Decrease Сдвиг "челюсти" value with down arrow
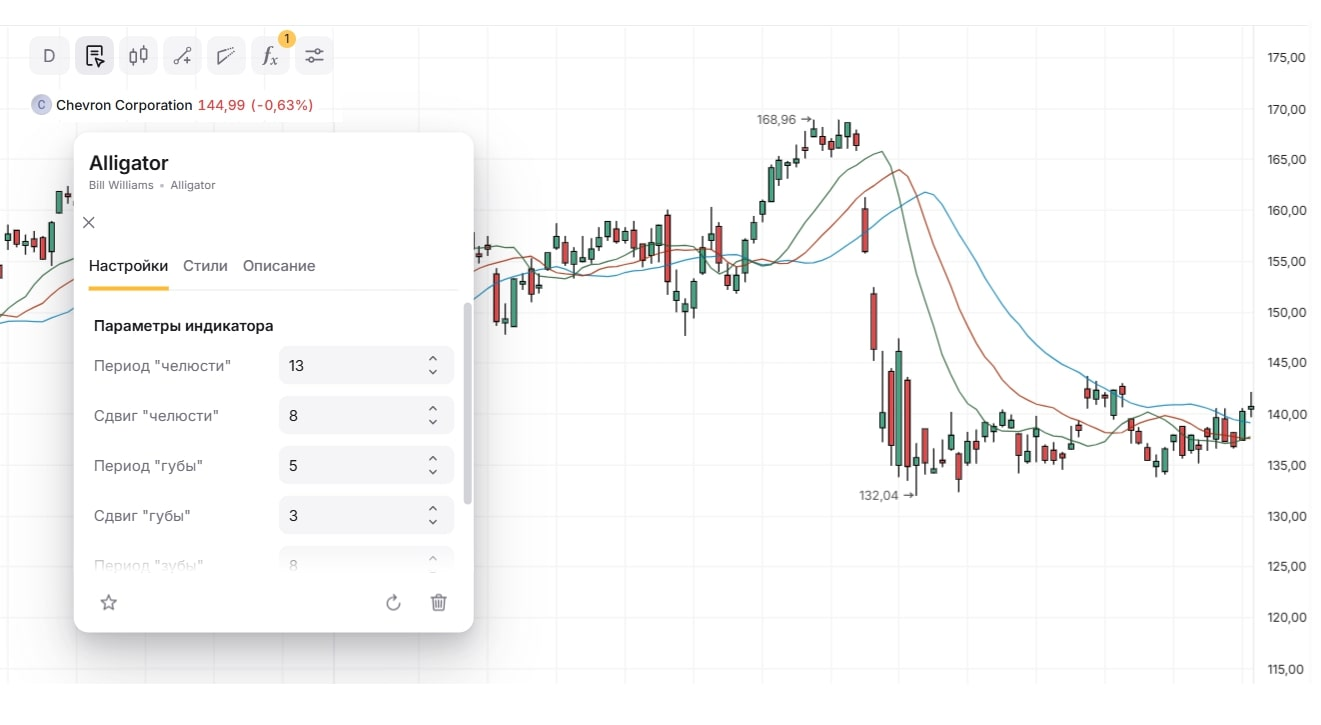The height and width of the screenshot is (725, 1321). [x=433, y=422]
